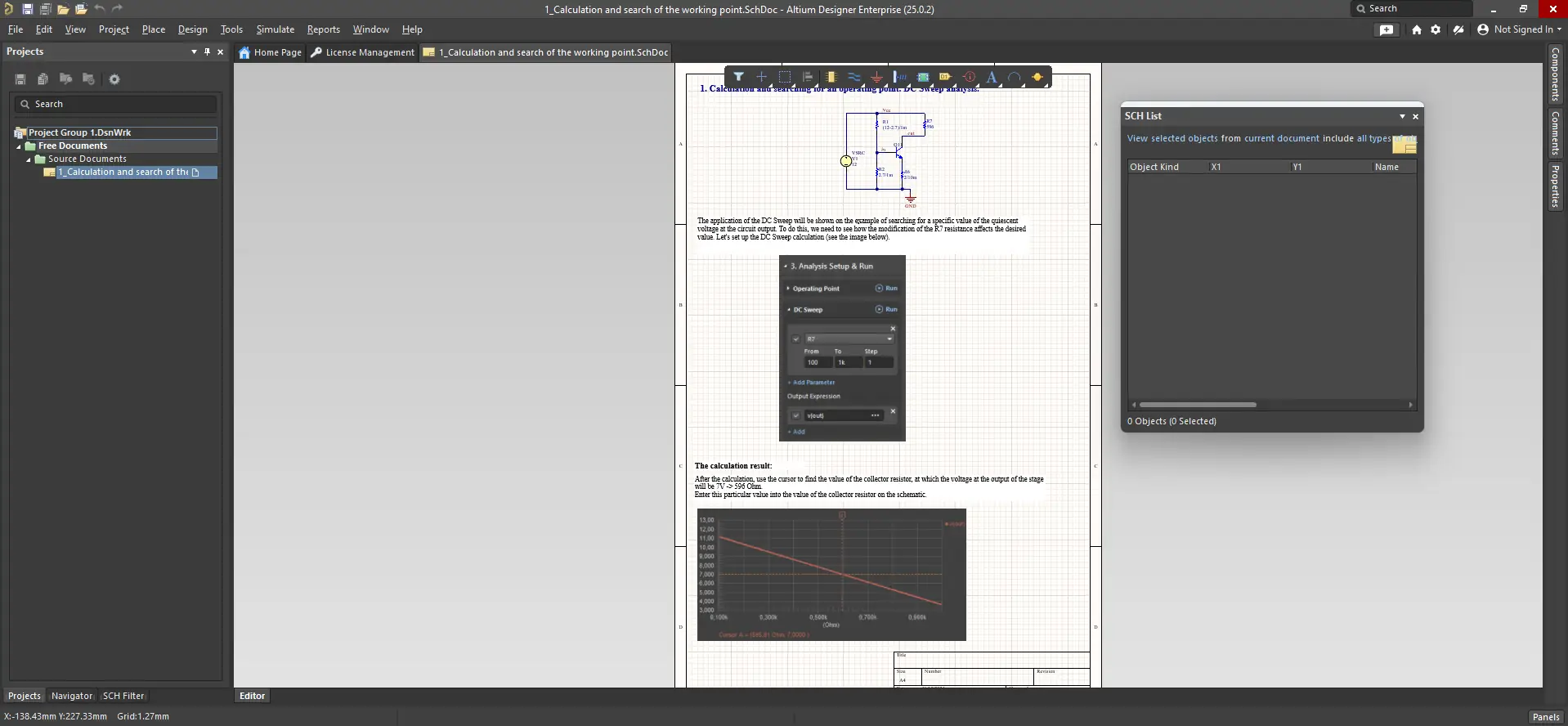Image resolution: width=1568 pixels, height=726 pixels.
Task: Select the Place Part component tool
Action: (x=831, y=77)
